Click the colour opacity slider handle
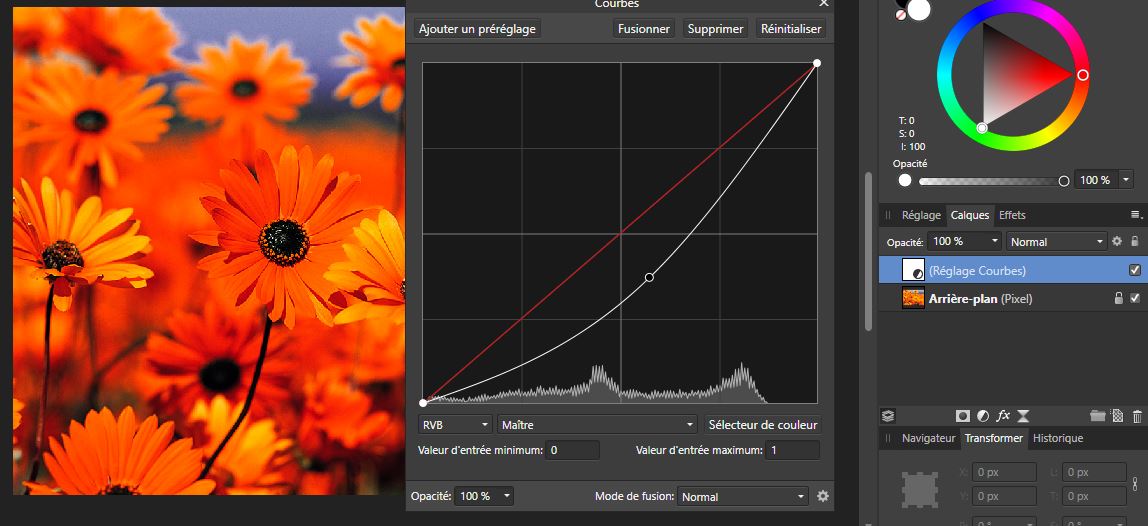The image size is (1148, 526). point(1064,180)
